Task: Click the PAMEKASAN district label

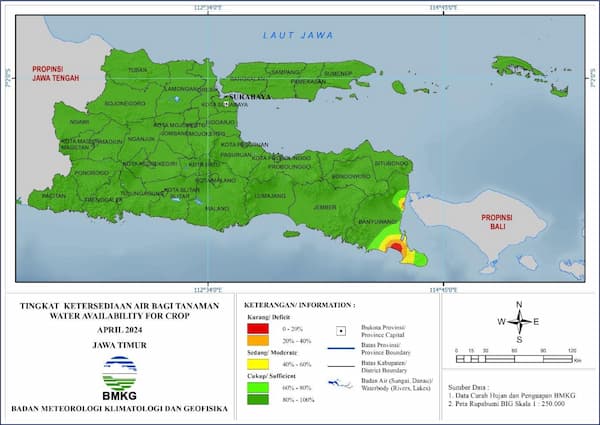Action: (x=308, y=81)
